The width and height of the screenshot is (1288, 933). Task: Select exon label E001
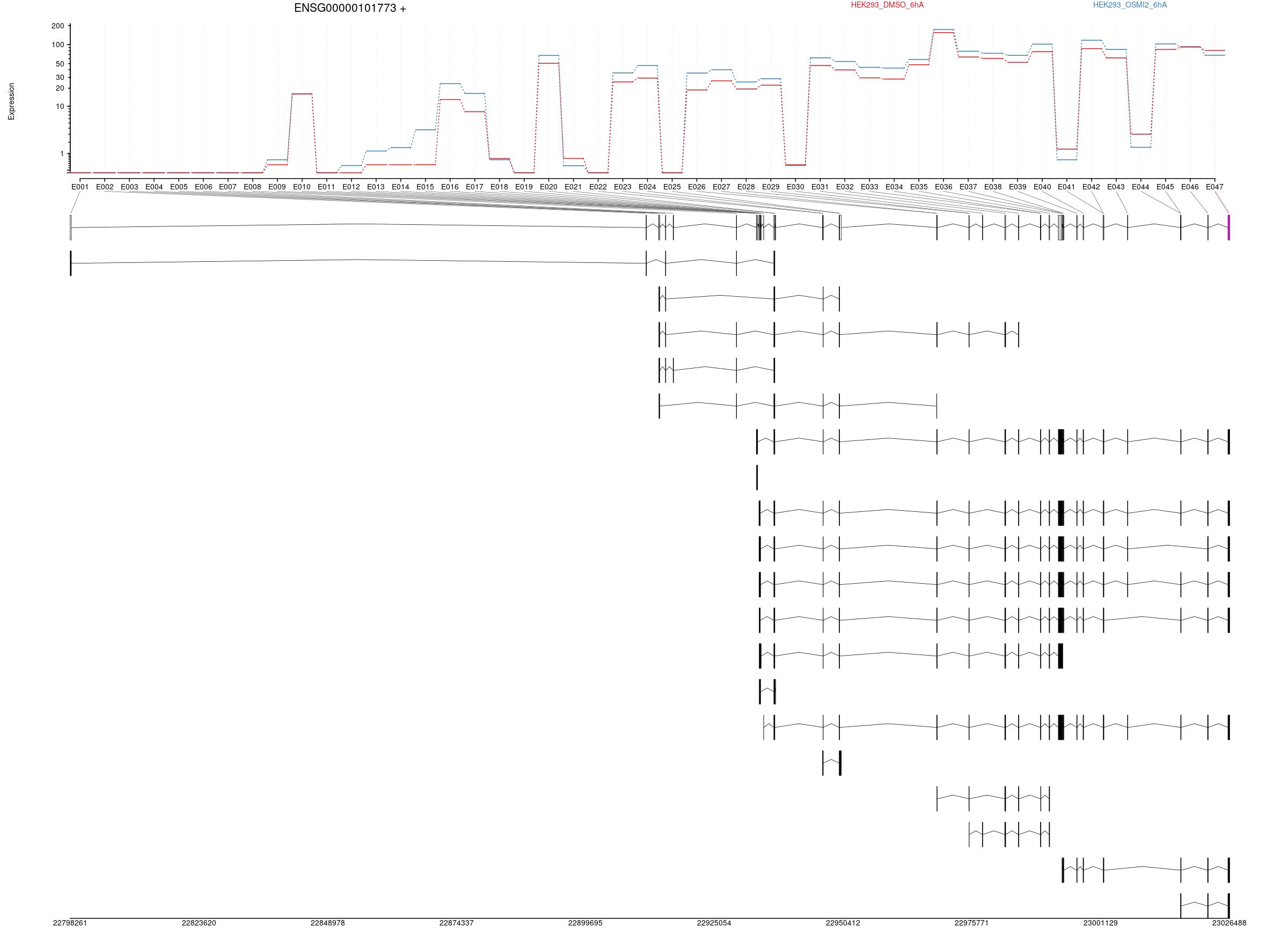[x=80, y=187]
